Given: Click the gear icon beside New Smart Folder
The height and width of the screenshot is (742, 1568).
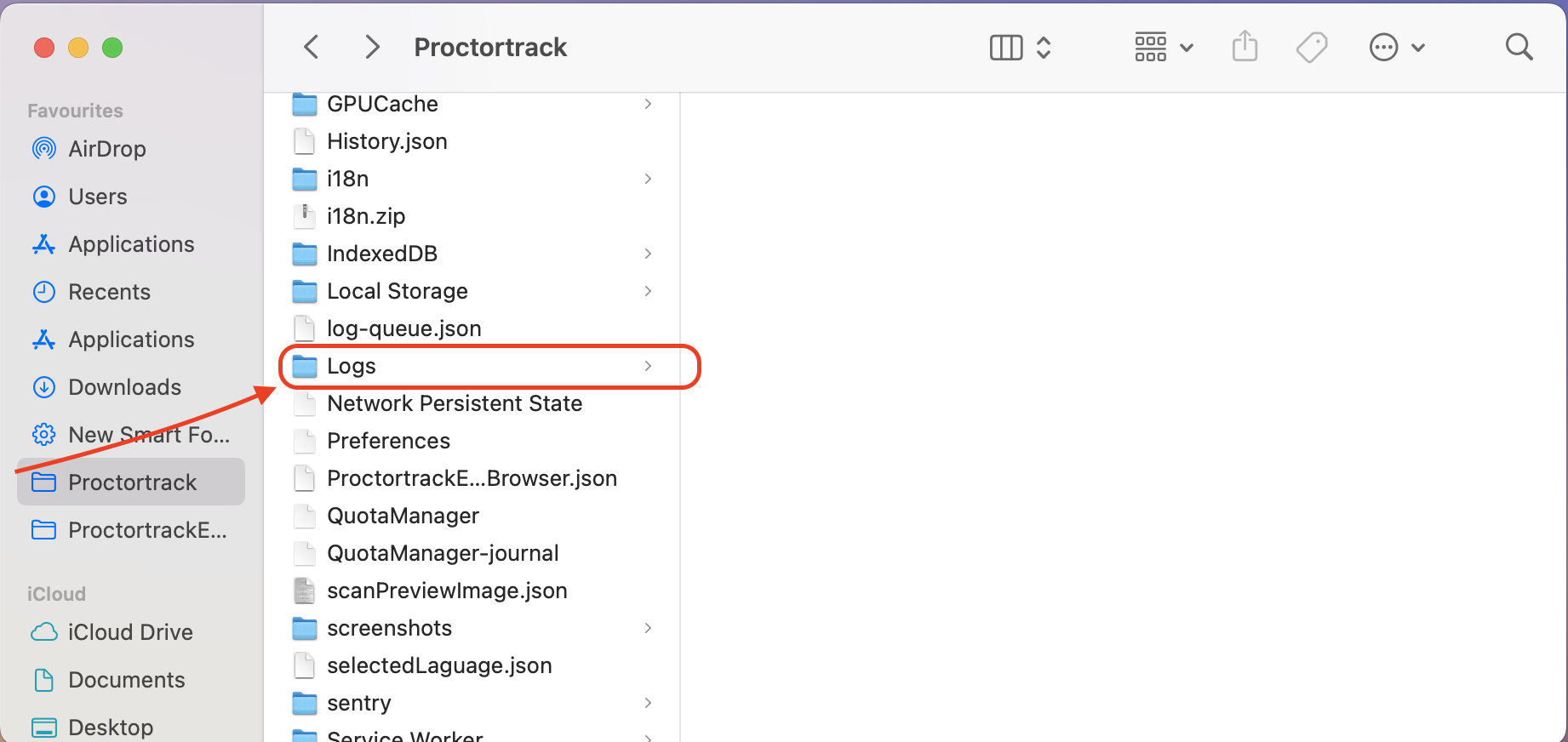Looking at the screenshot, I should [x=44, y=435].
